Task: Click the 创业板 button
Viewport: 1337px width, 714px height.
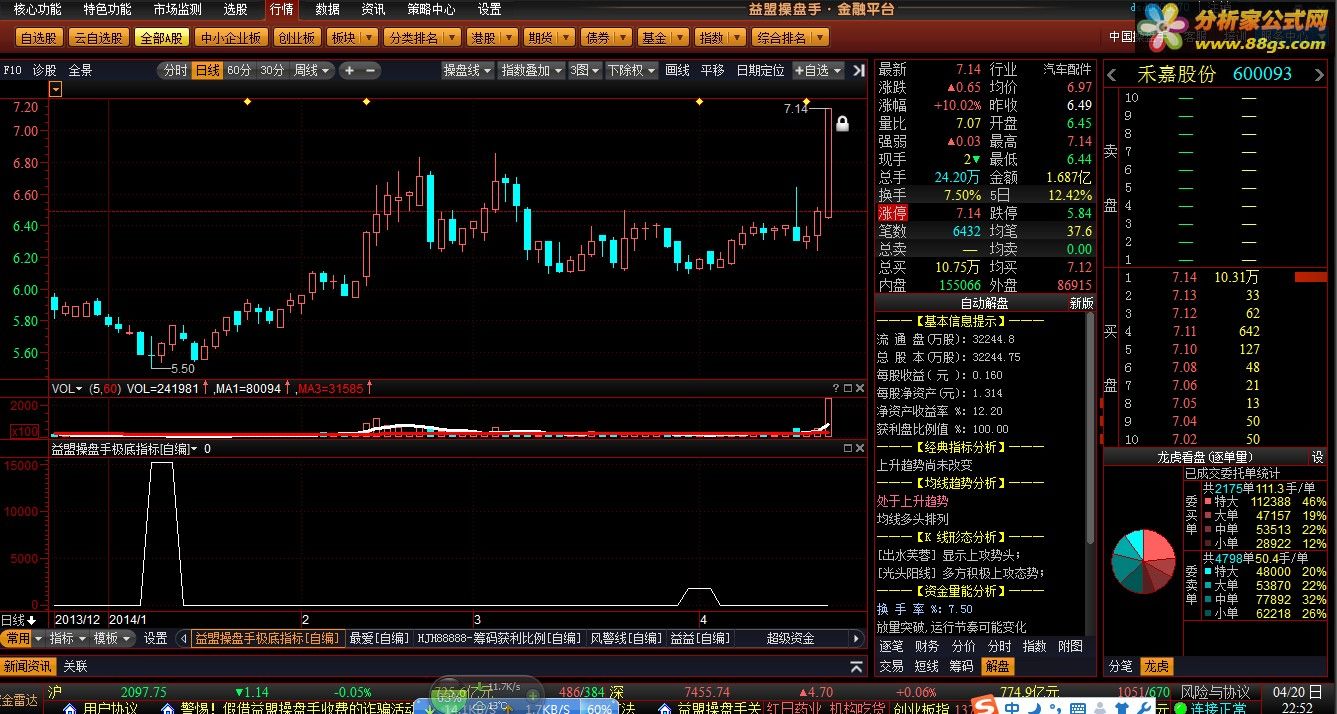Action: (296, 38)
